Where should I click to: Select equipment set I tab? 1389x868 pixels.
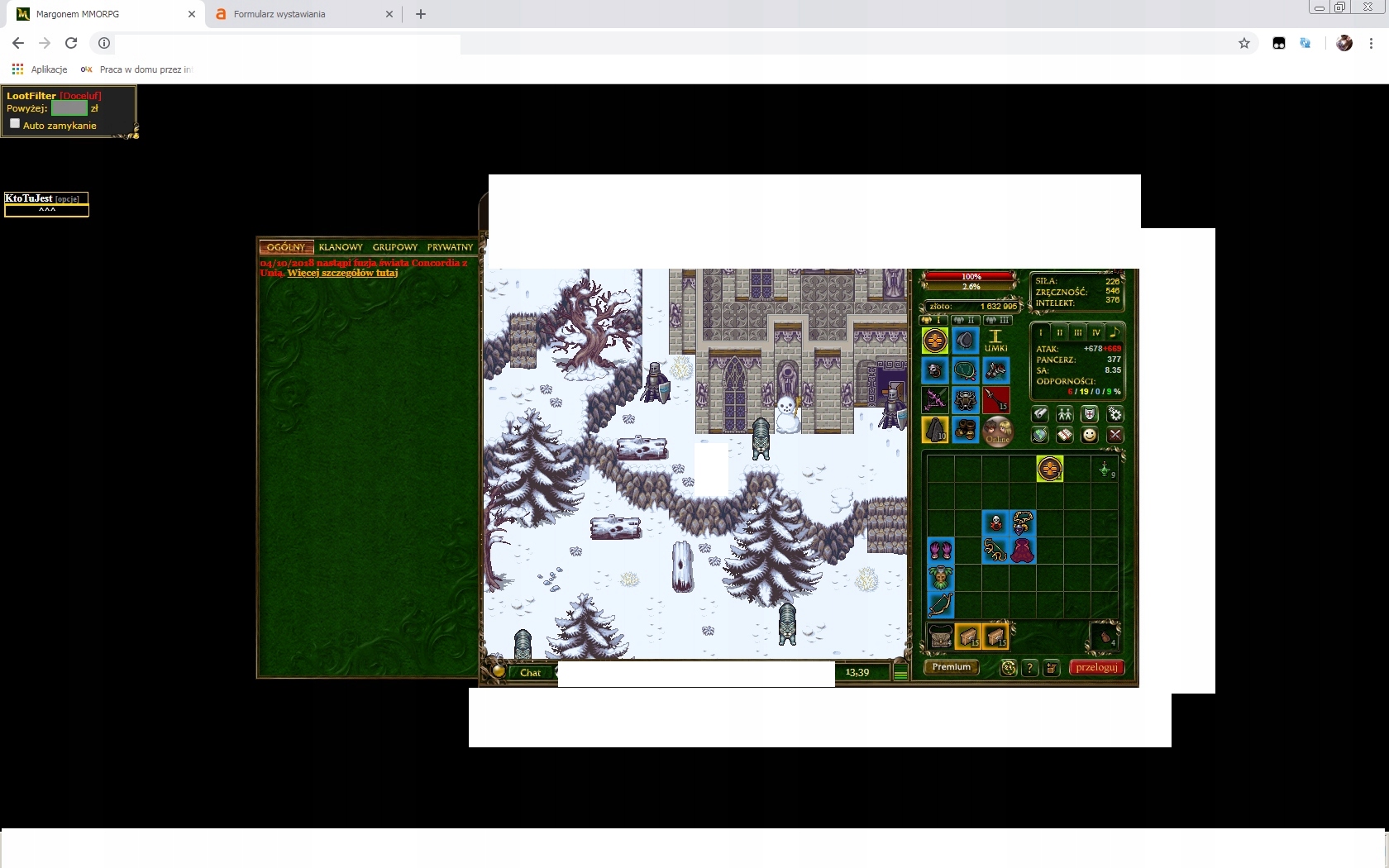coord(933,320)
